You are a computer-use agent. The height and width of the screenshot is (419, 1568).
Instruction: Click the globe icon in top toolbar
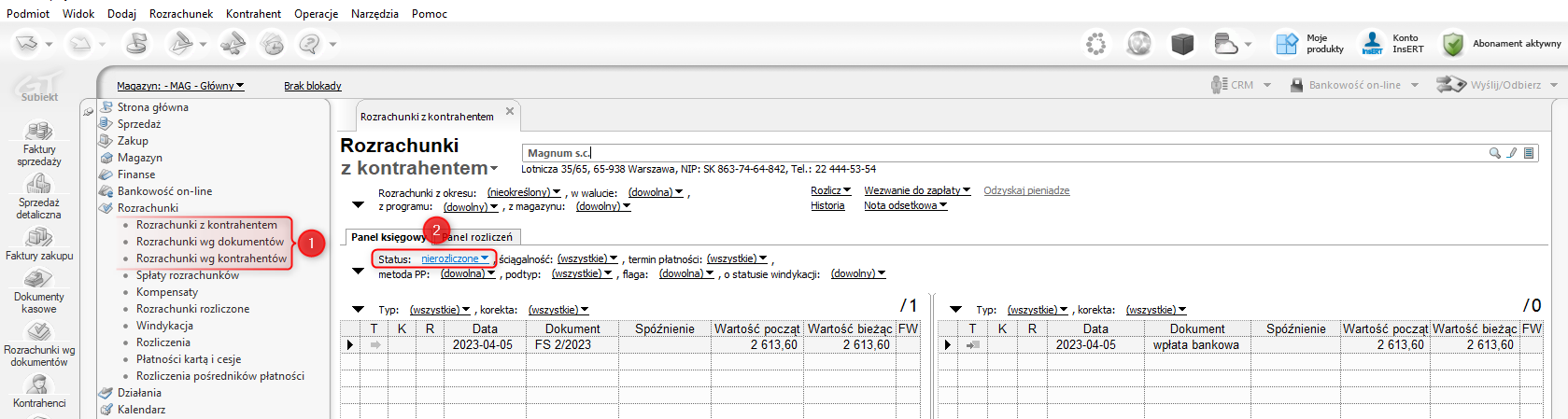[x=1138, y=44]
